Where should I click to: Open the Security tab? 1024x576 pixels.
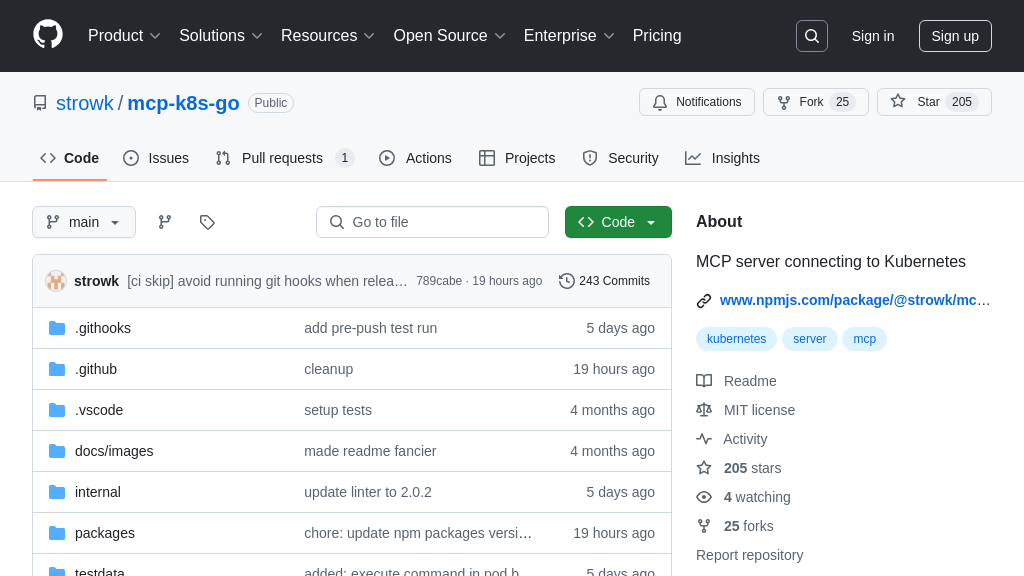click(x=620, y=158)
